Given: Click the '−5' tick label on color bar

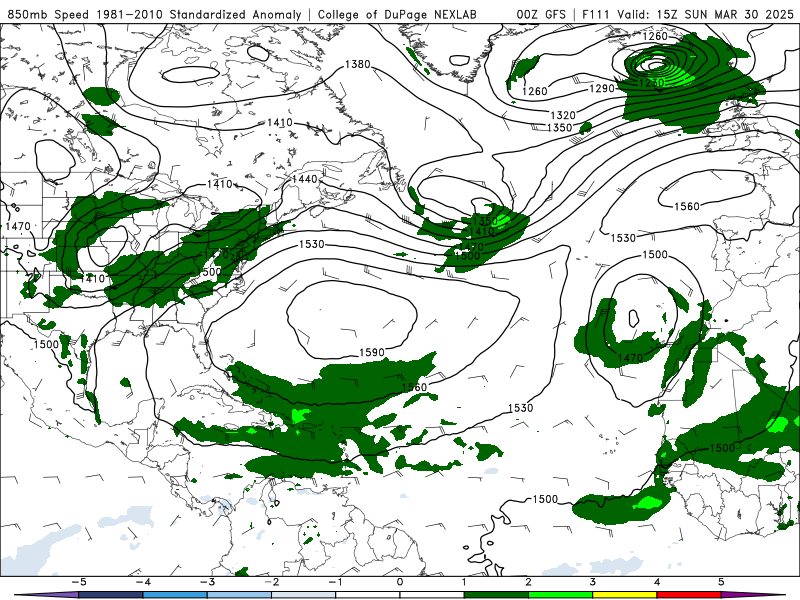Looking at the screenshot, I should (x=78, y=582).
